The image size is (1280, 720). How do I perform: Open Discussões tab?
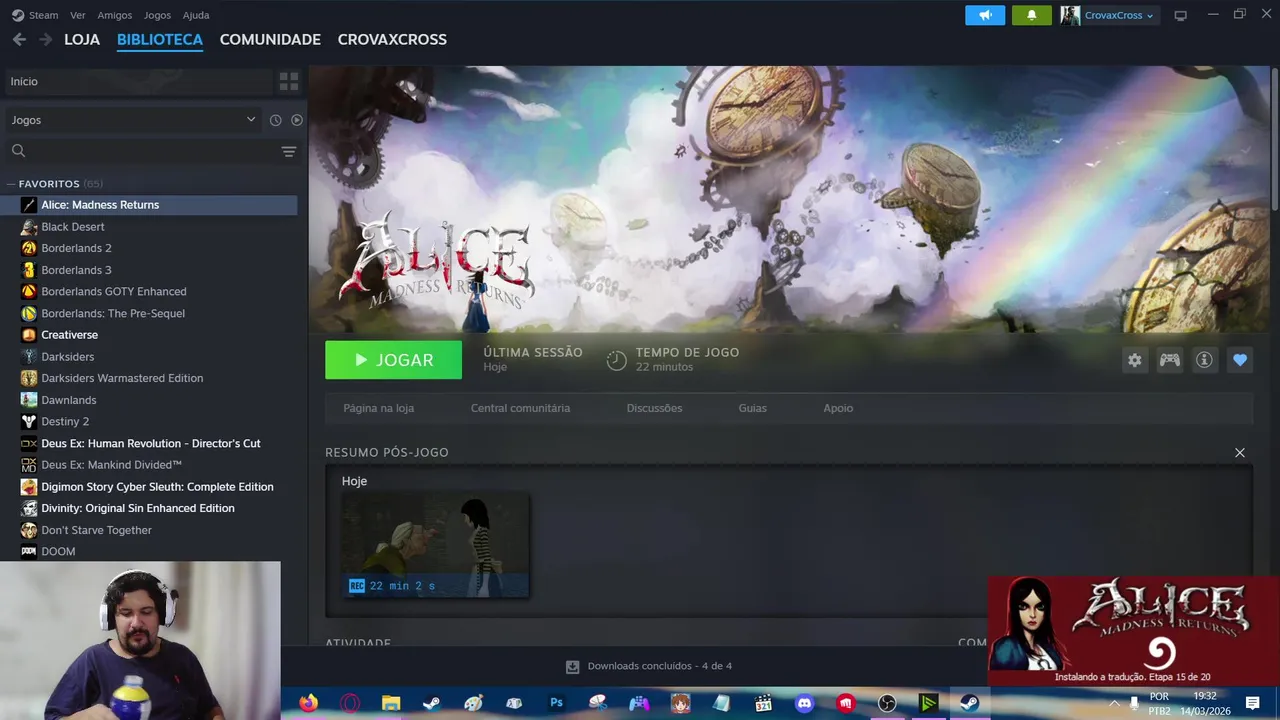(x=654, y=408)
